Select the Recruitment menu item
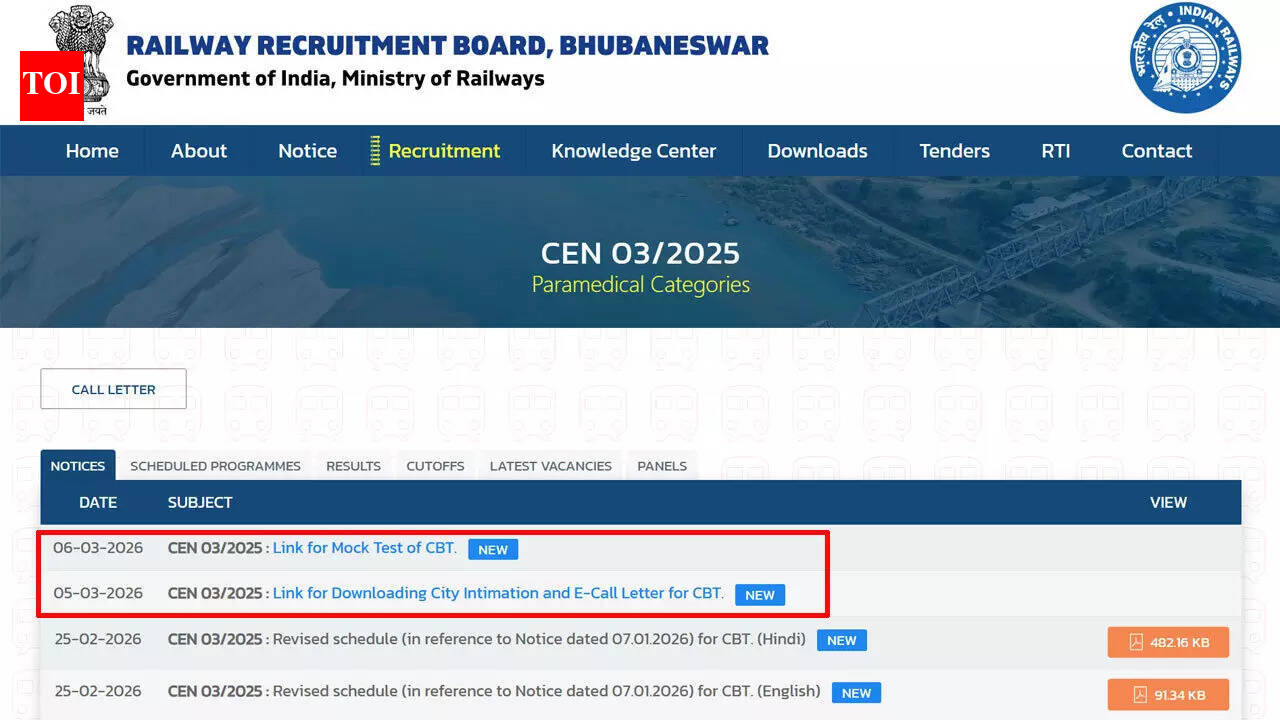The height and width of the screenshot is (720, 1280). click(x=443, y=151)
